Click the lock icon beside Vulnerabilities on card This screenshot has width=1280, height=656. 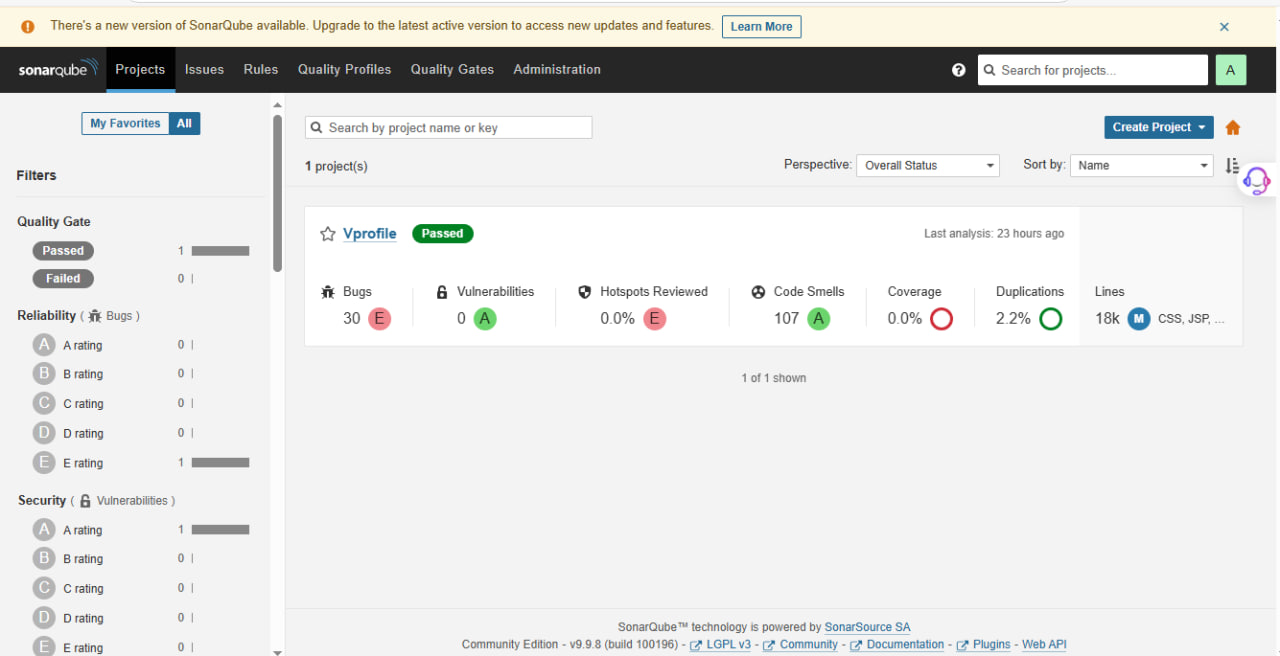pos(442,292)
